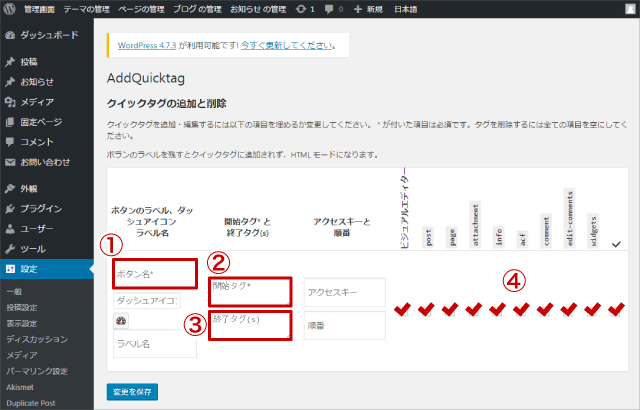Viewport: 640px width, 410px height.
Task: Toggle the acf column checkbox
Action: click(521, 309)
